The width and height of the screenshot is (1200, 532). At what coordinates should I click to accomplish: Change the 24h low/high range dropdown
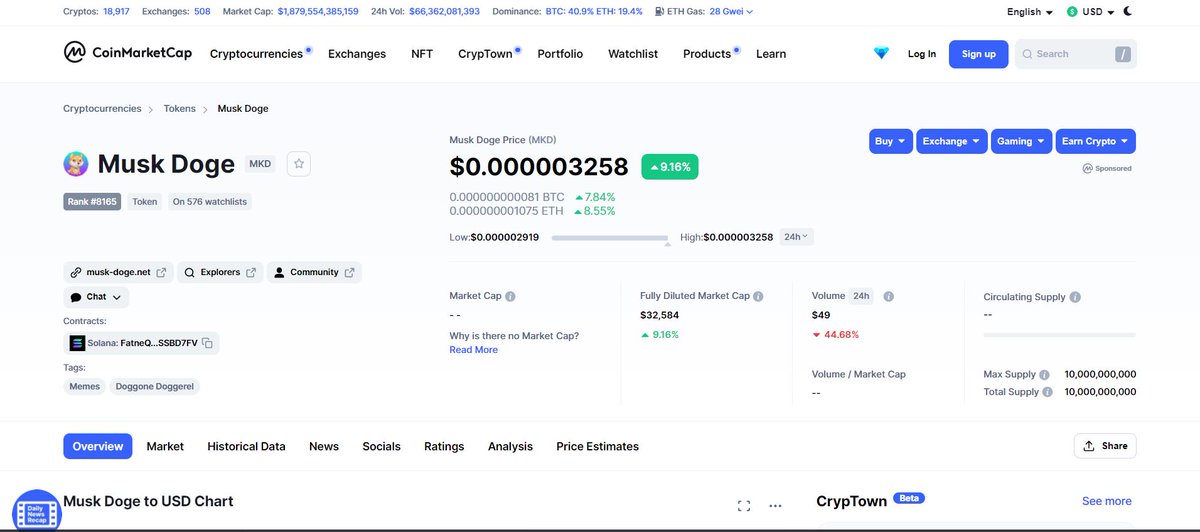coord(797,237)
